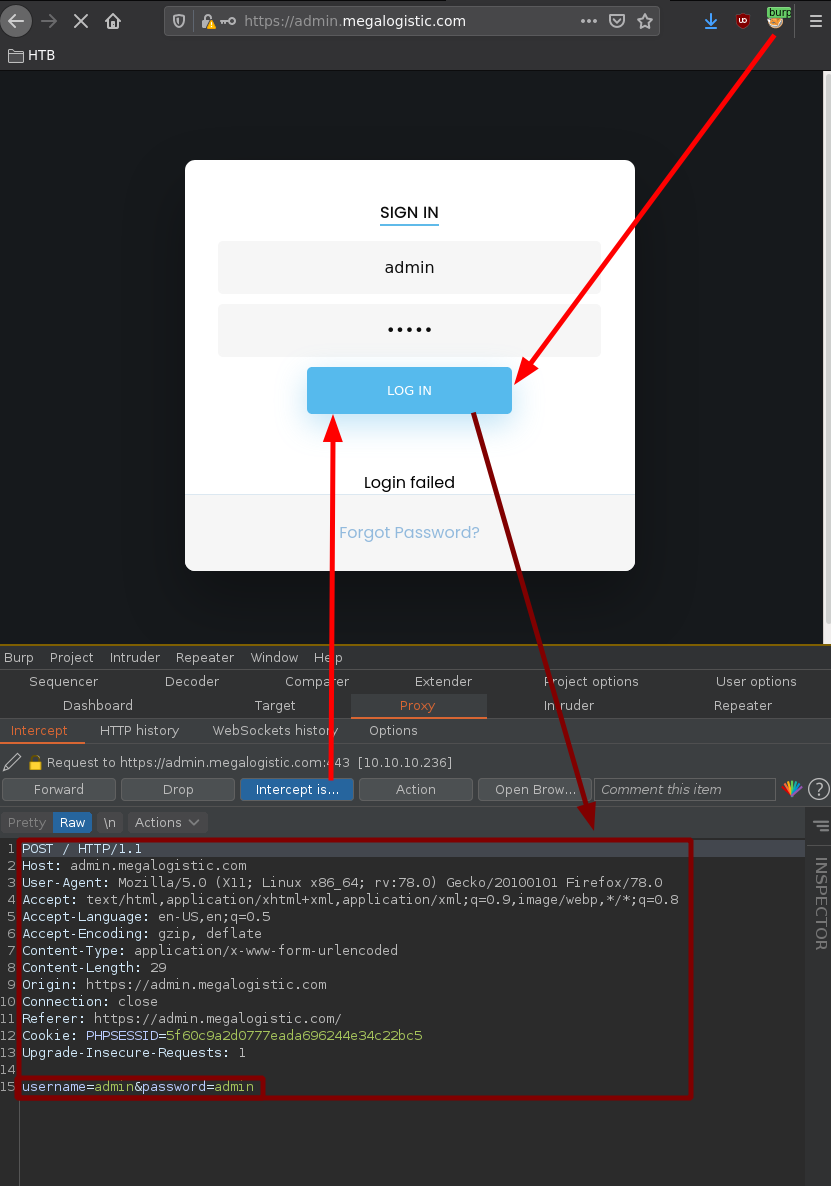Switch to the Sequencer tab
This screenshot has height=1186, width=831.
64,681
